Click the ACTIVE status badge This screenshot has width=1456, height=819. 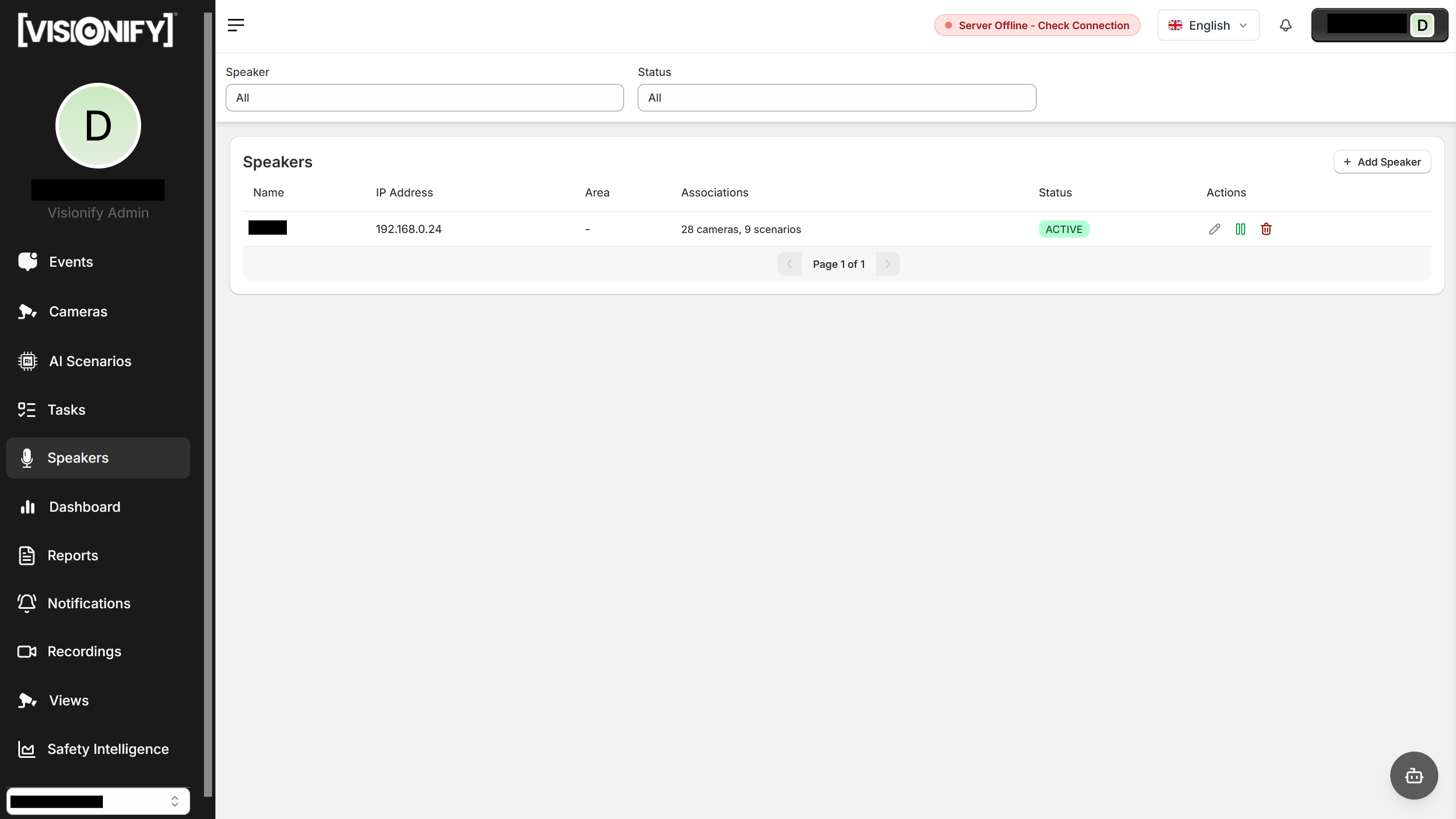1063,229
